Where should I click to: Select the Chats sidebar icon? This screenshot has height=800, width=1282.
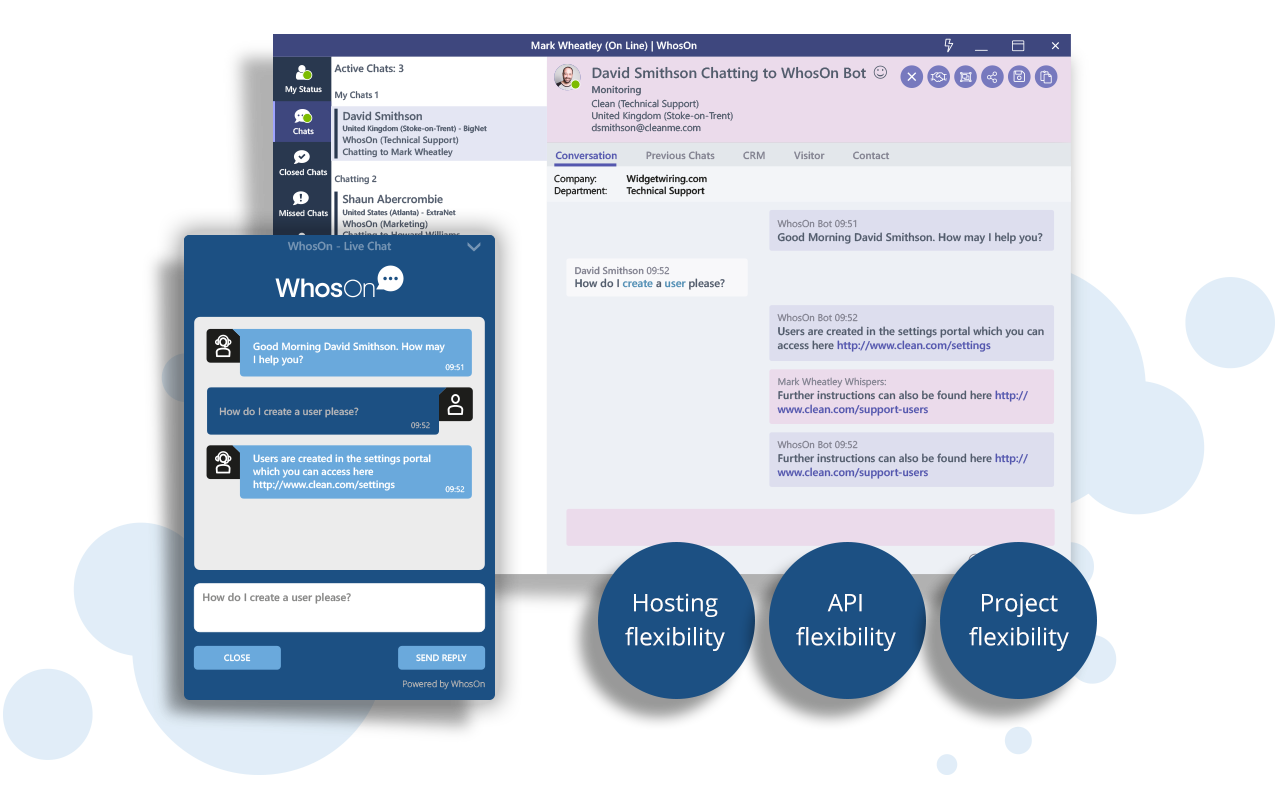pyautogui.click(x=303, y=122)
